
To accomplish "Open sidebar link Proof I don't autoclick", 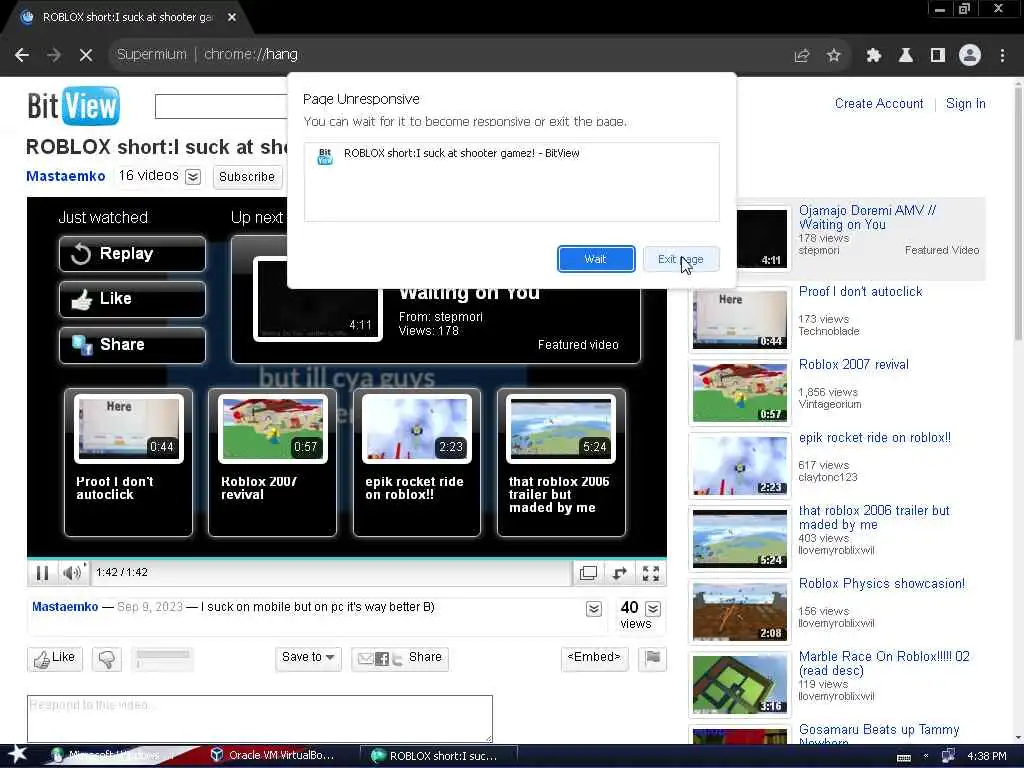I will click(860, 292).
